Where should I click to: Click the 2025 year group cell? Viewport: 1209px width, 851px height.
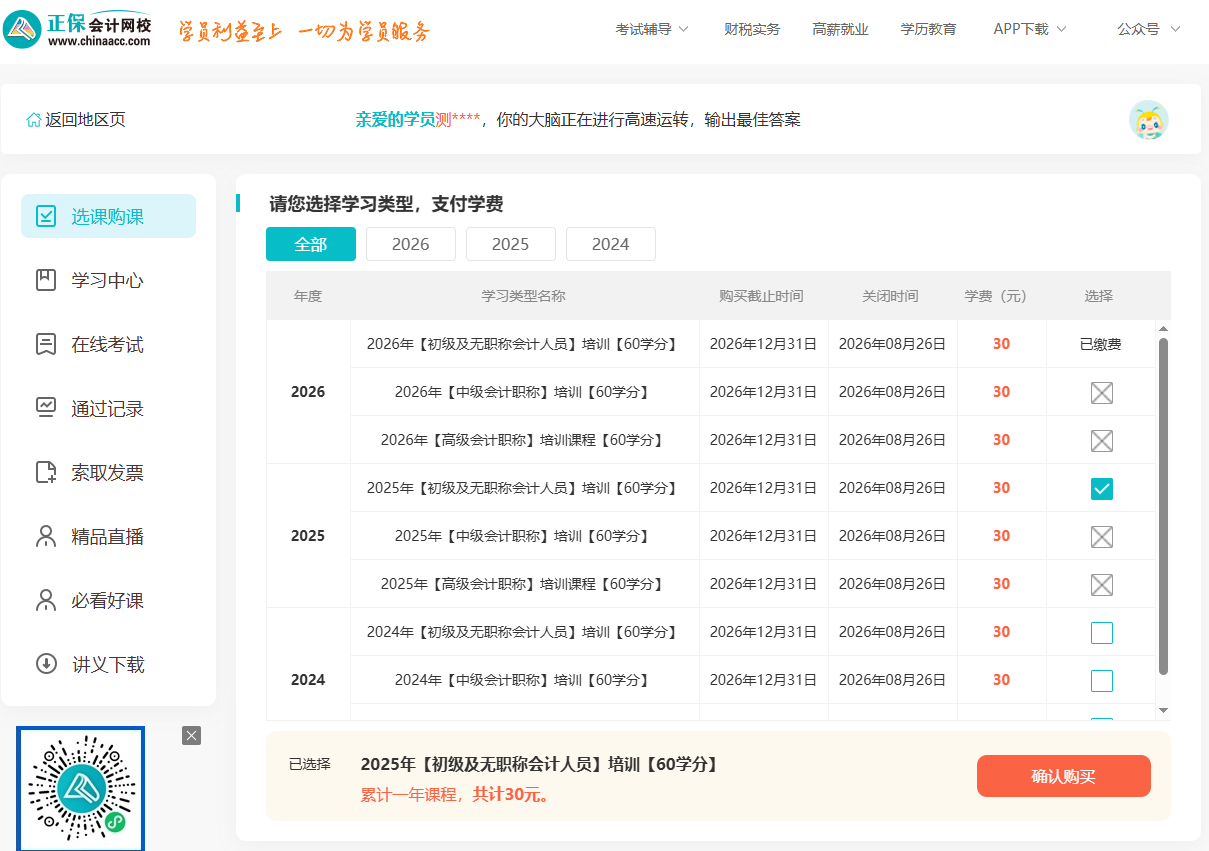coord(308,536)
